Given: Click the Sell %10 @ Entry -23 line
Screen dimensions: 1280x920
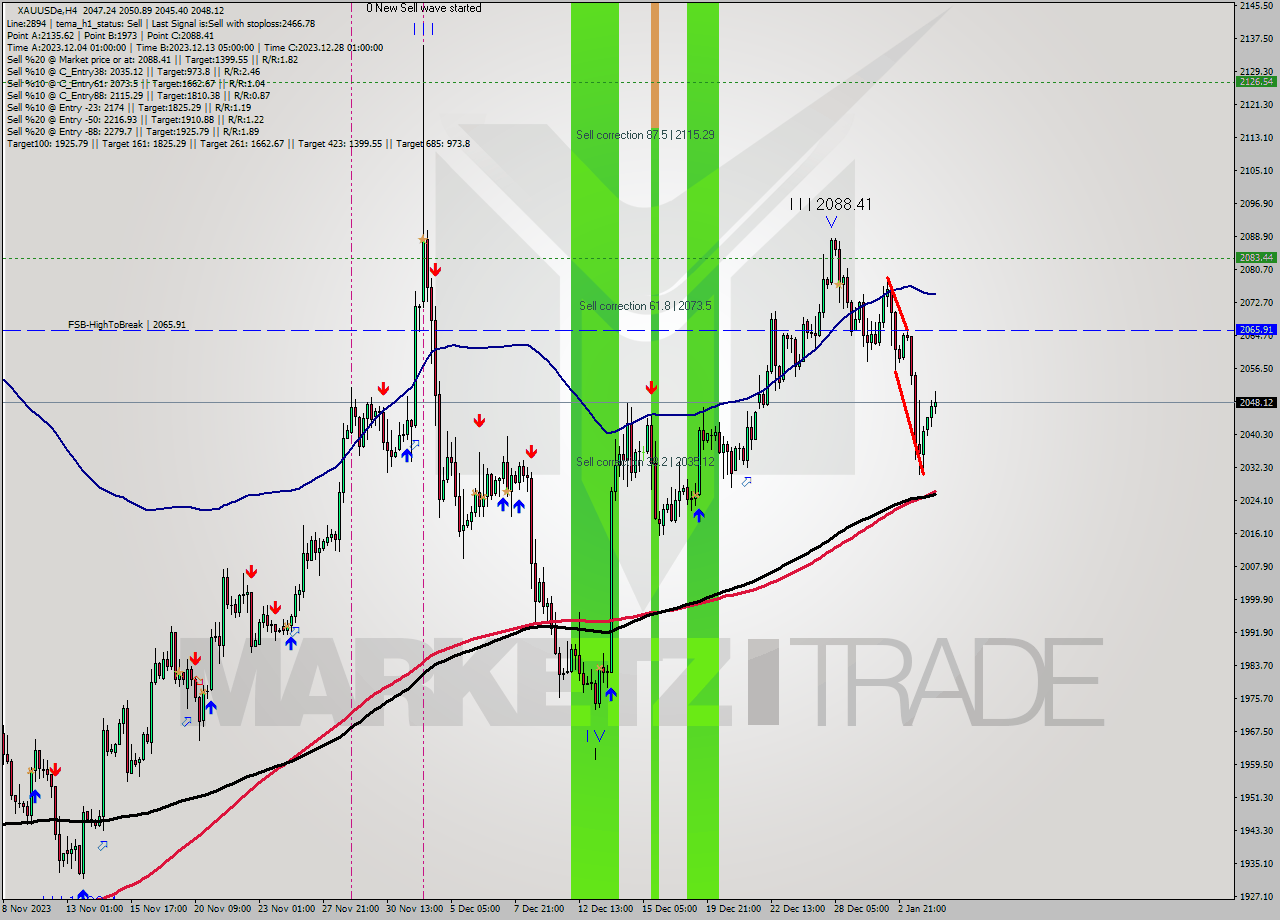Looking at the screenshot, I should [128, 107].
